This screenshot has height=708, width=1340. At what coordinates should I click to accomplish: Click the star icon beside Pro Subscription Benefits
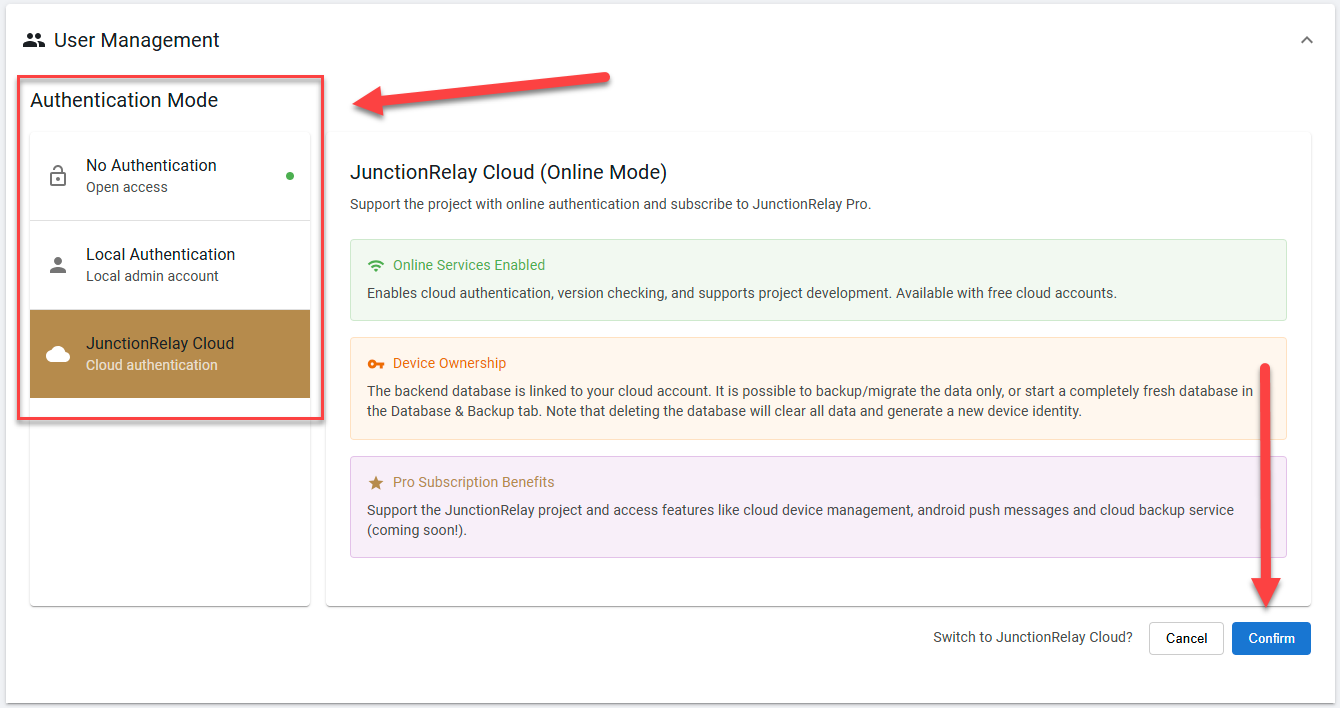pos(376,483)
